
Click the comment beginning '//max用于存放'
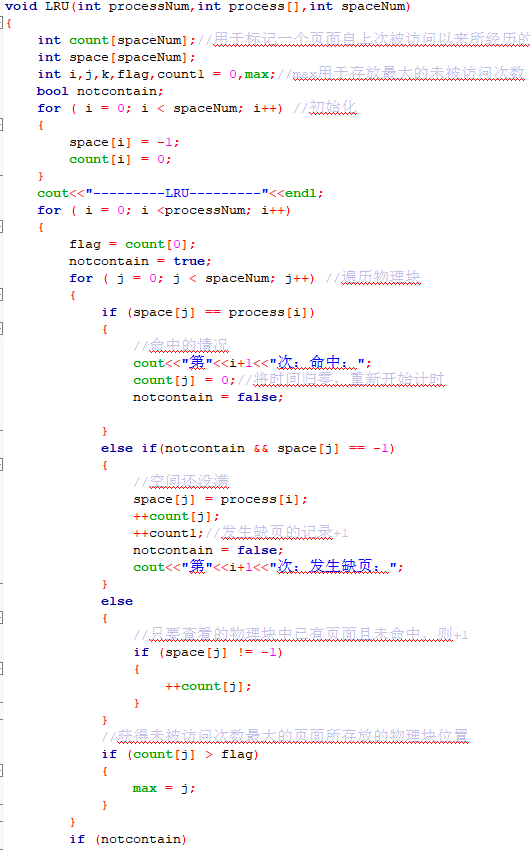[401, 73]
